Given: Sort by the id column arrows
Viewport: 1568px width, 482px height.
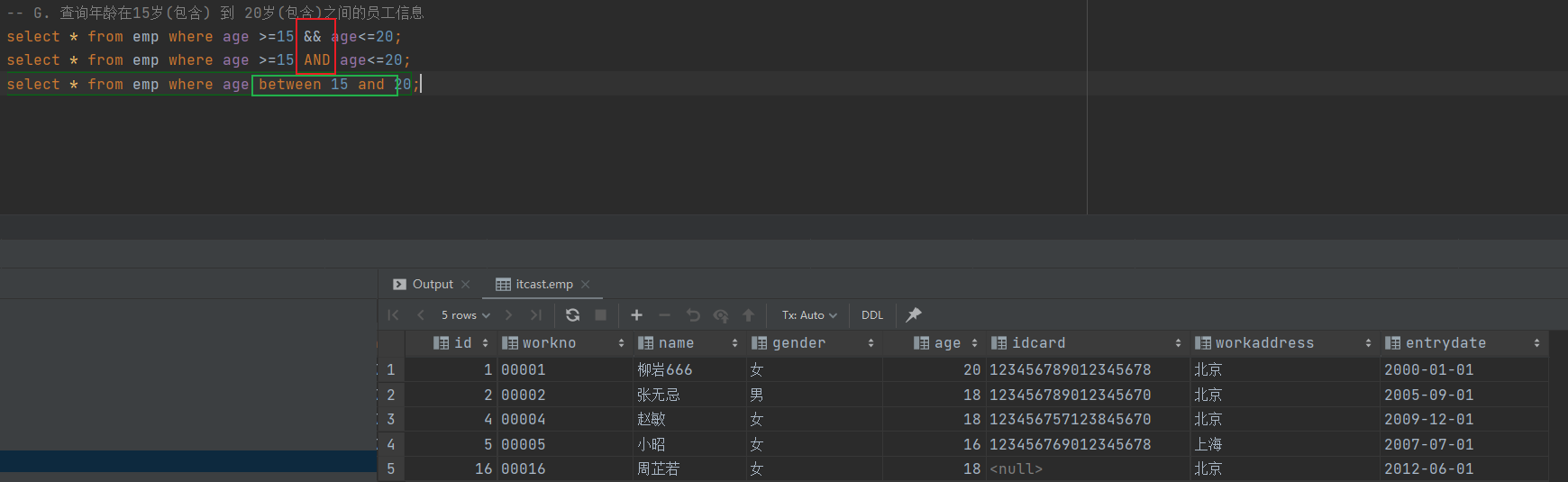Looking at the screenshot, I should 485,343.
